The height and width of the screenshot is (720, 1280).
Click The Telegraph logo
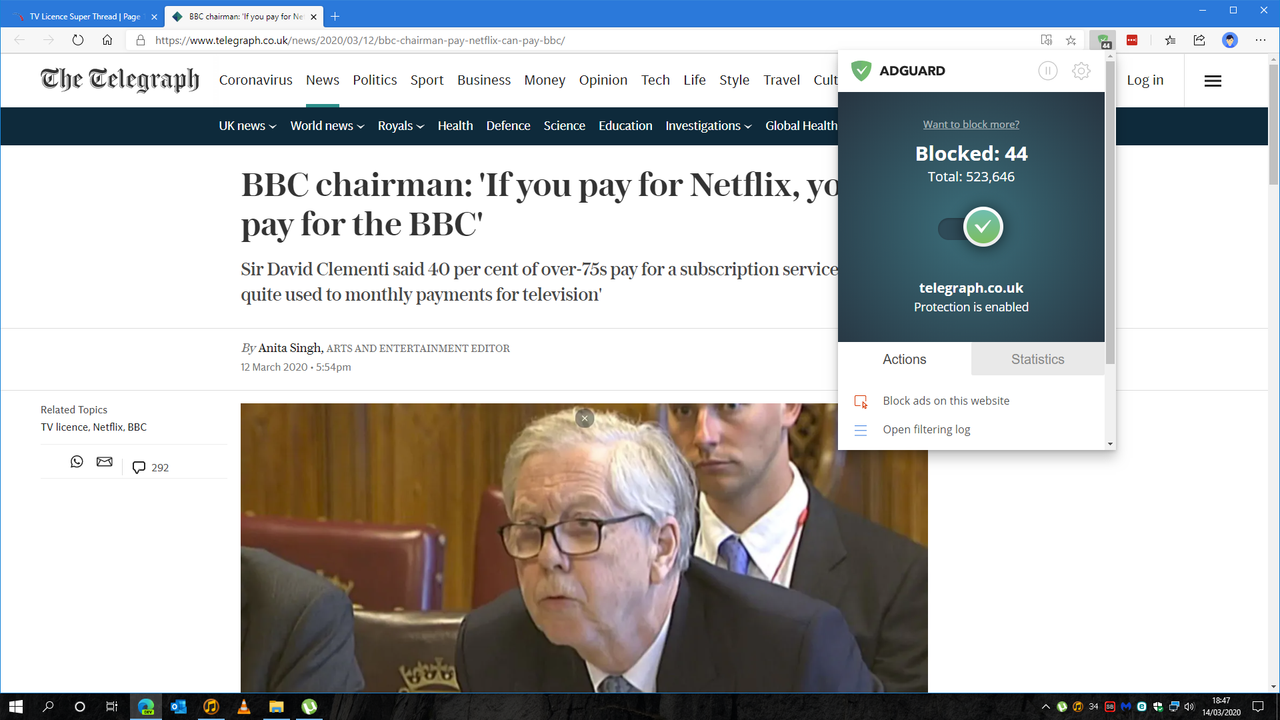pos(120,80)
